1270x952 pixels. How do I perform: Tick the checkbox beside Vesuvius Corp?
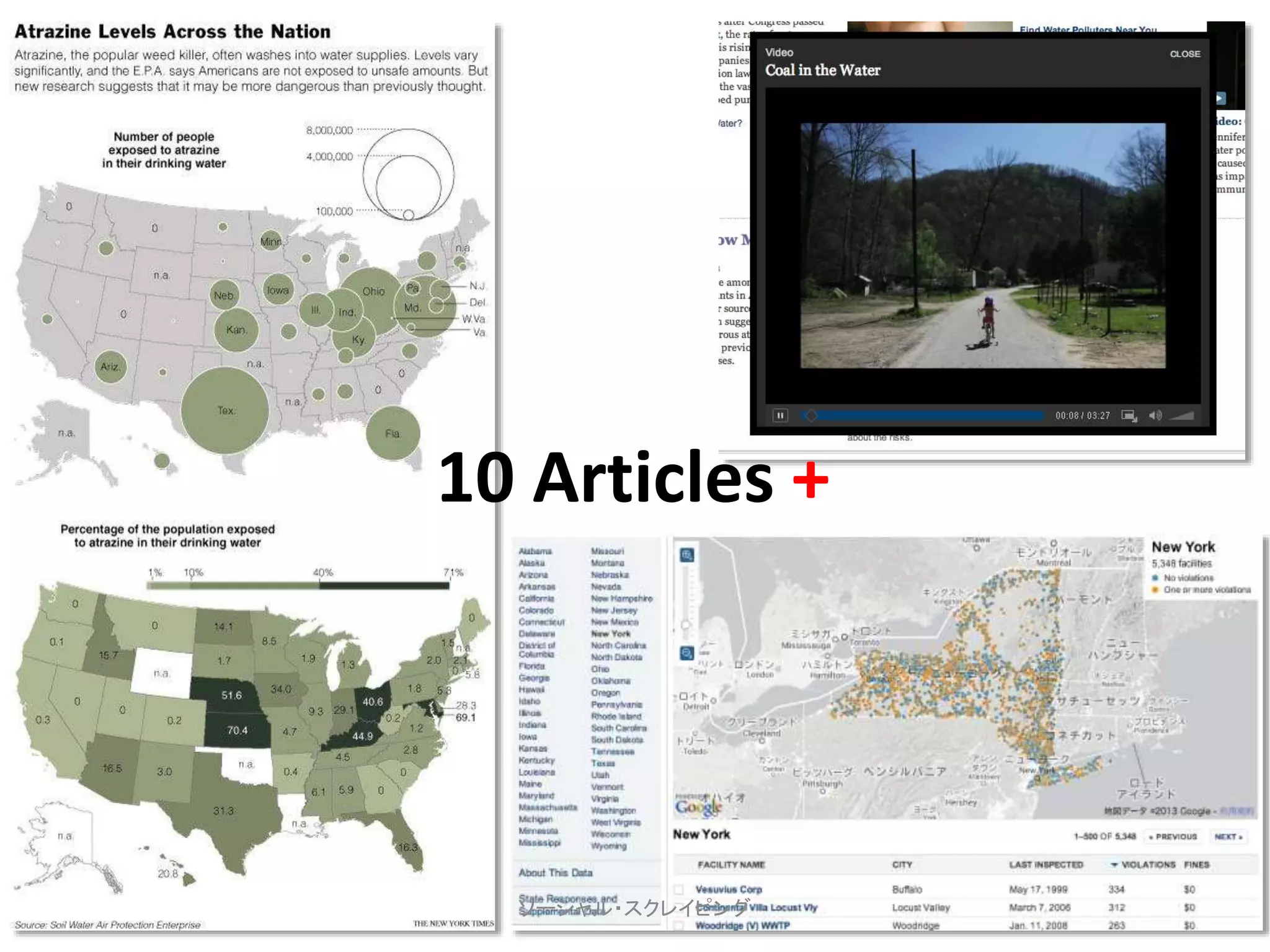point(680,889)
